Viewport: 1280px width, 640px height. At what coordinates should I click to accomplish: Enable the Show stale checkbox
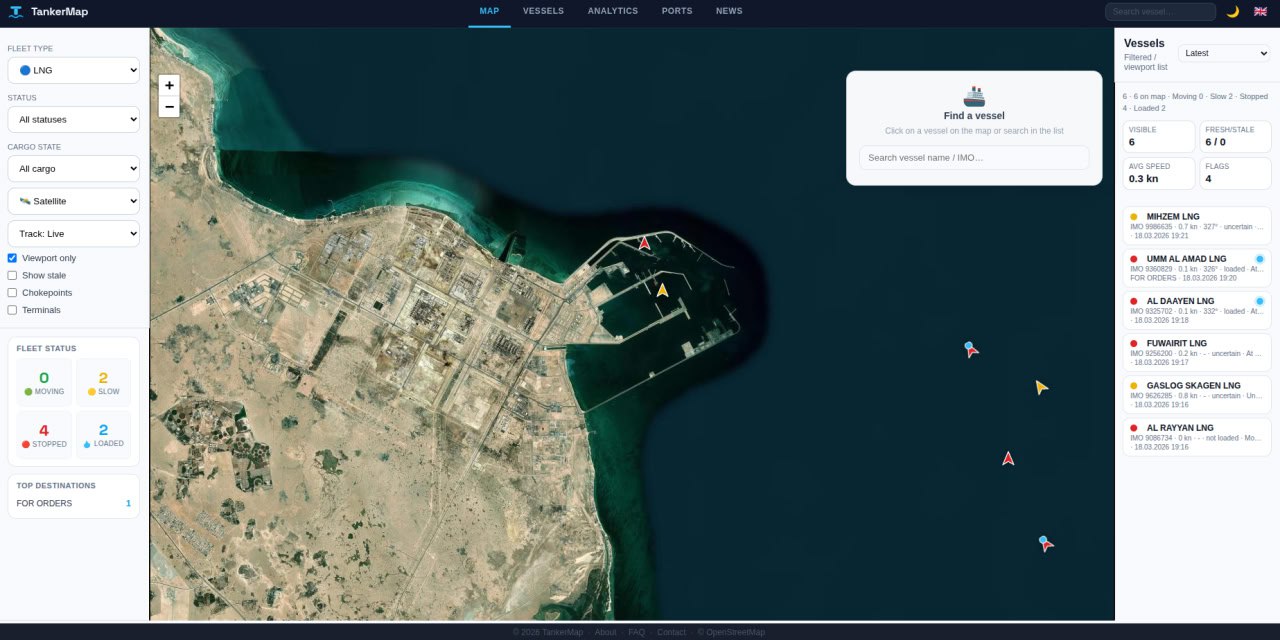12,275
